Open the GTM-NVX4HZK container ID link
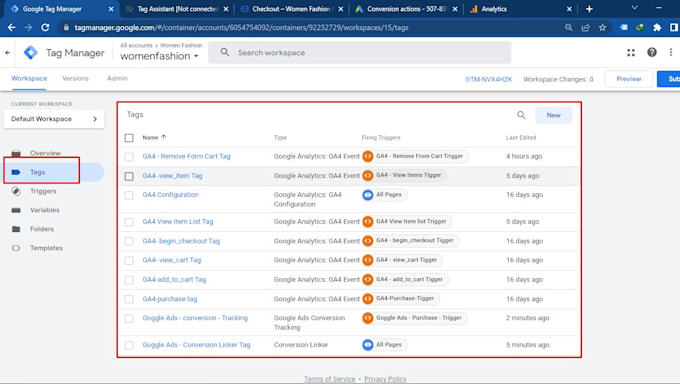Image resolution: width=680 pixels, height=384 pixels. (x=489, y=79)
